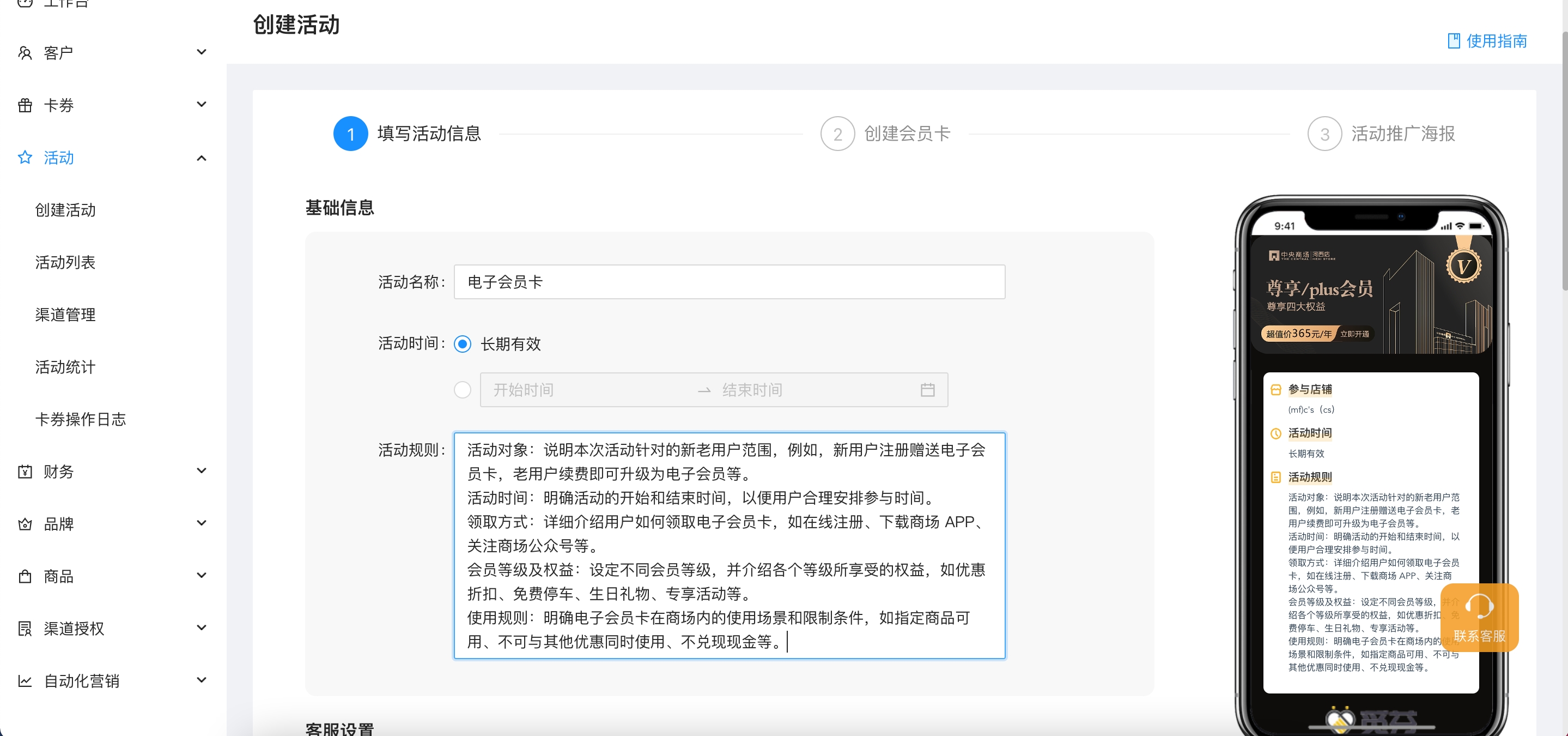Click the gold V badge in the phone preview
The height and width of the screenshot is (736, 1568).
1463,266
